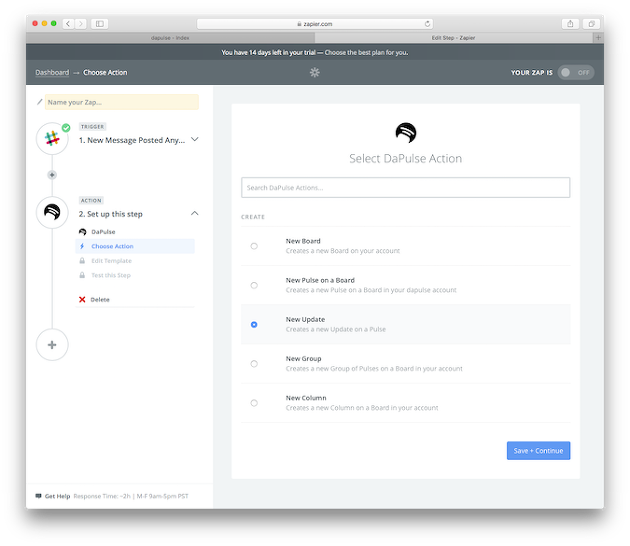Click the small DaPulse icon in the step list
Screen dimensions: 630x546
click(82, 232)
